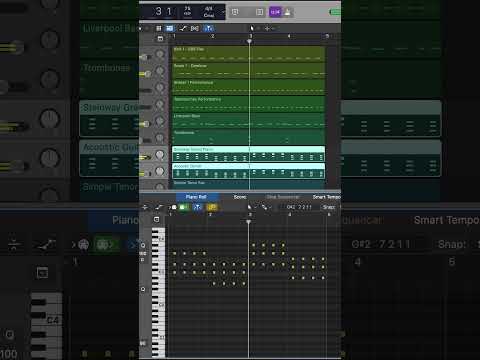Toggle the purple count-in button
The image size is (480, 360).
click(275, 12)
